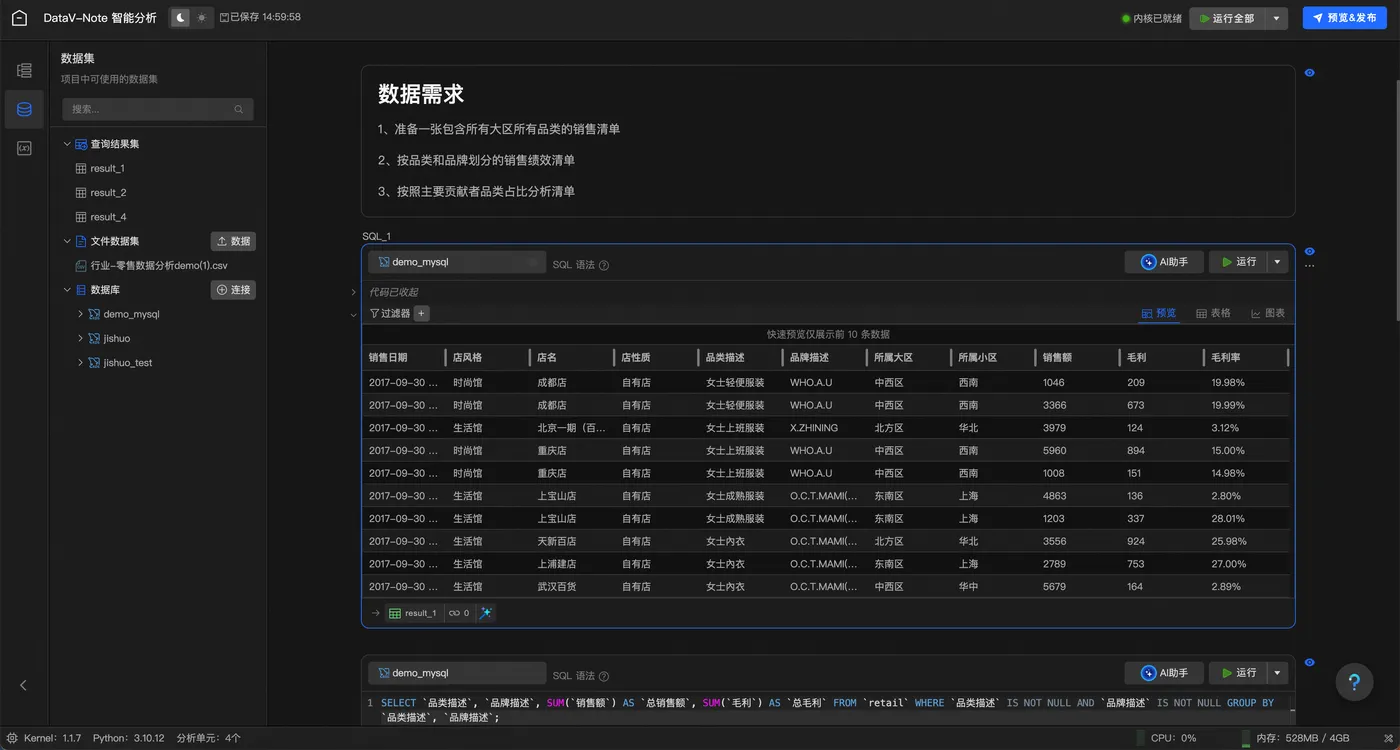Collapse the 数据库 tree group
The height and width of the screenshot is (750, 1400).
(x=67, y=290)
